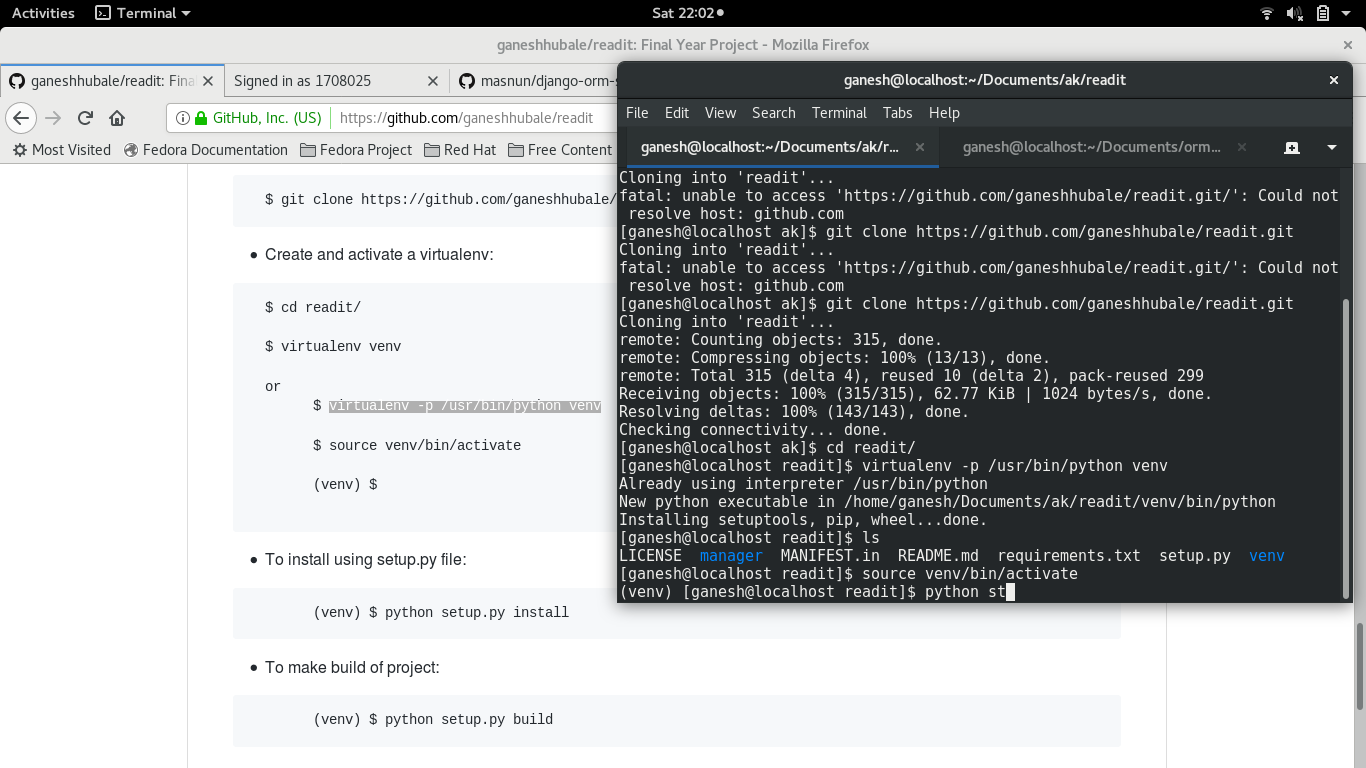Open Fedora Project bookmark folder
The width and height of the screenshot is (1366, 768).
tap(356, 150)
